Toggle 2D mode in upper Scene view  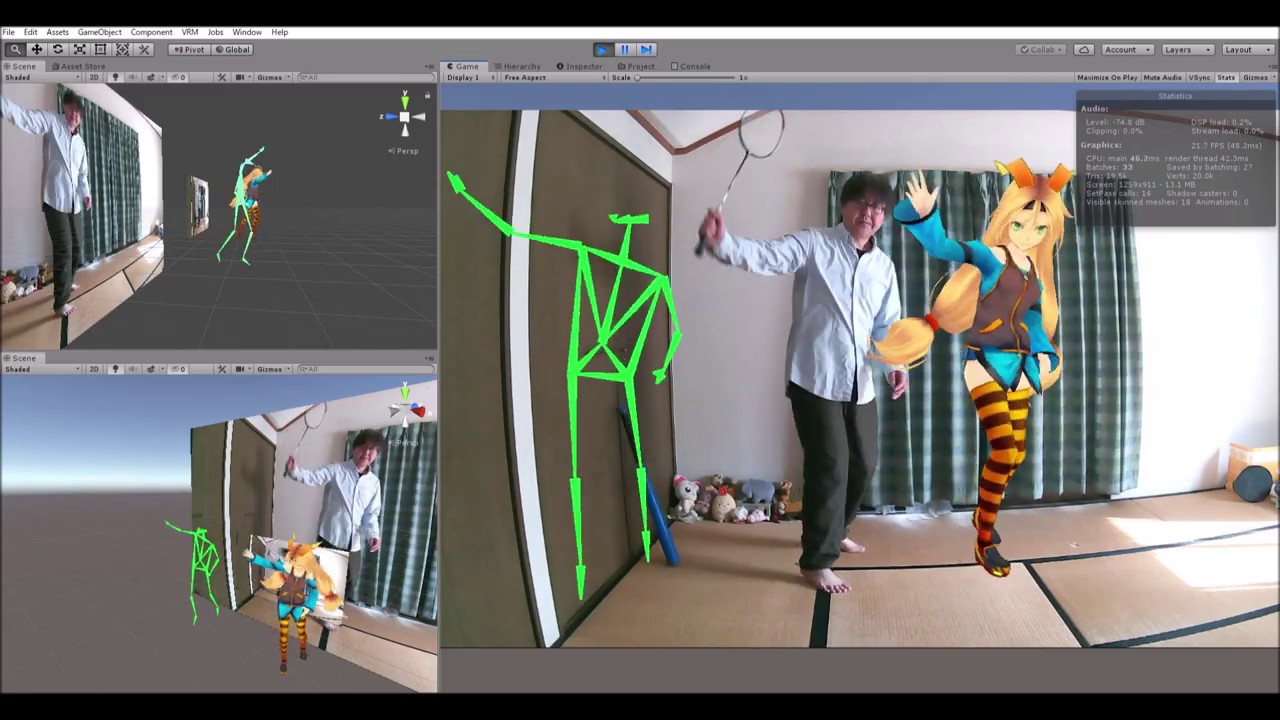[95, 77]
